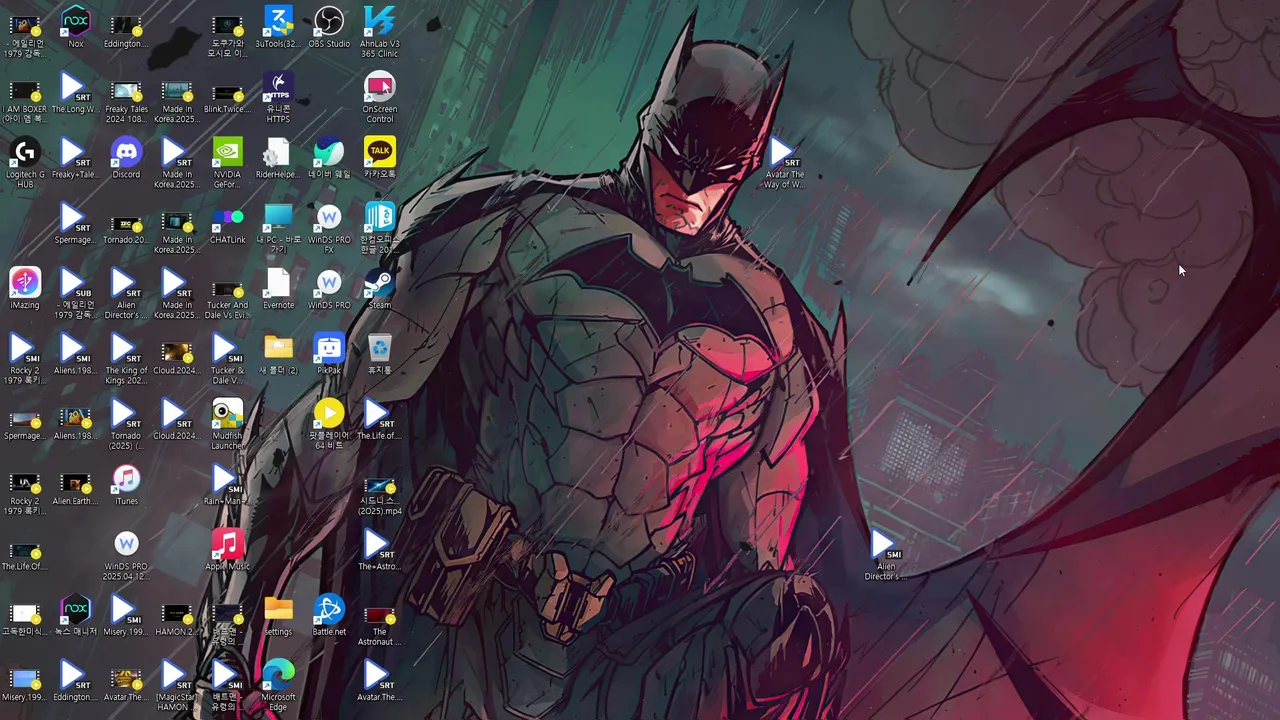Image resolution: width=1280 pixels, height=720 pixels.
Task: Click the RiderHelper file icon
Action: [278, 152]
